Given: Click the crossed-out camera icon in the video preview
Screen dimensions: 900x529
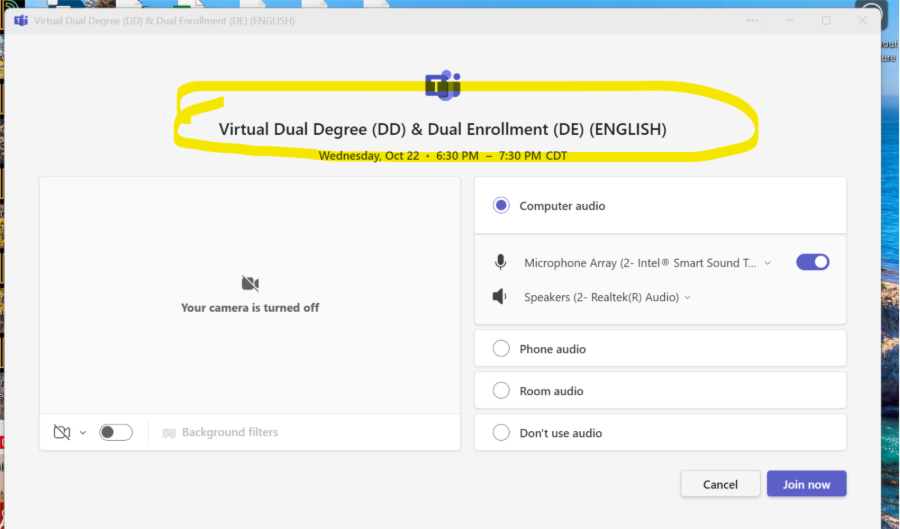Looking at the screenshot, I should point(250,284).
